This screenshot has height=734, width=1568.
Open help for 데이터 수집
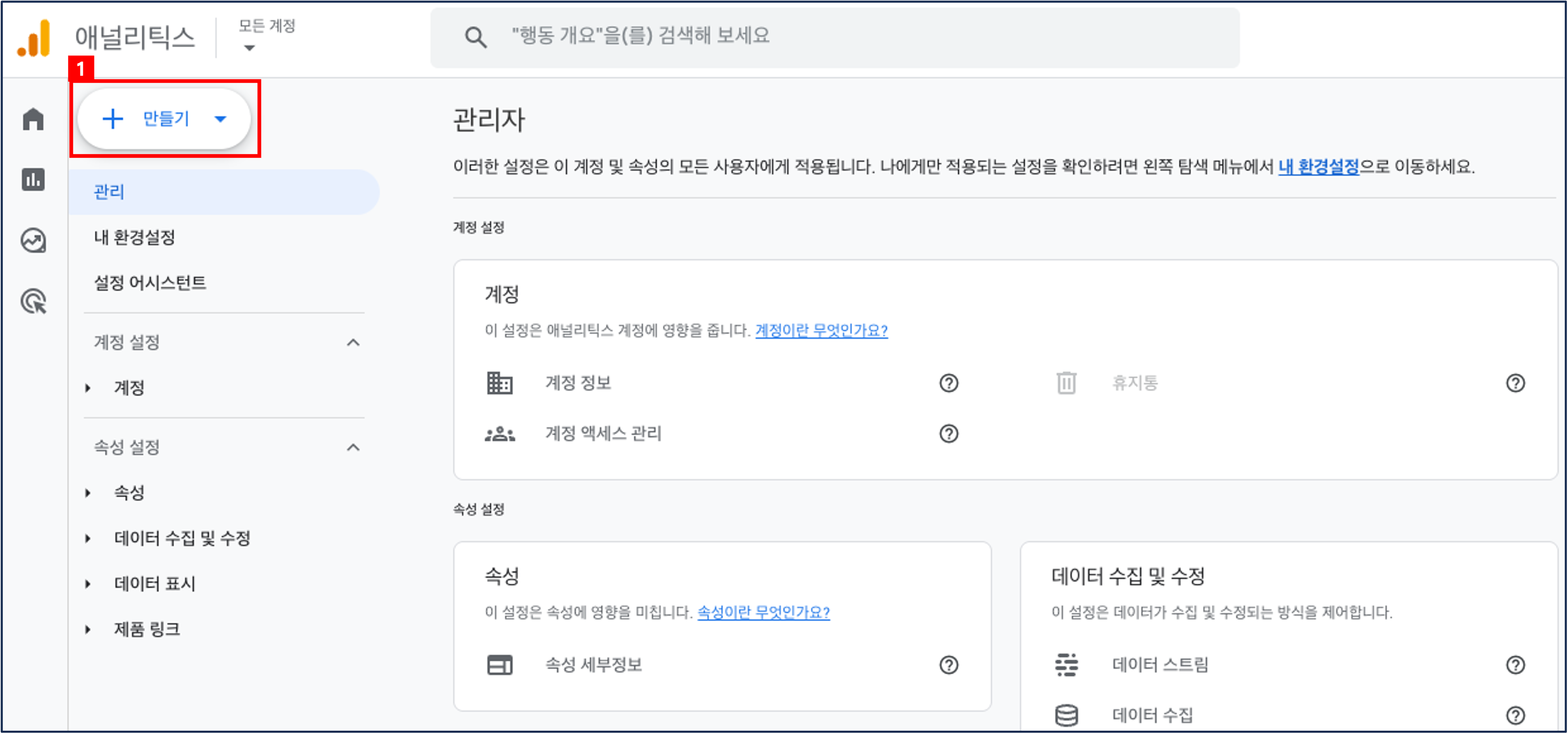(x=1516, y=715)
